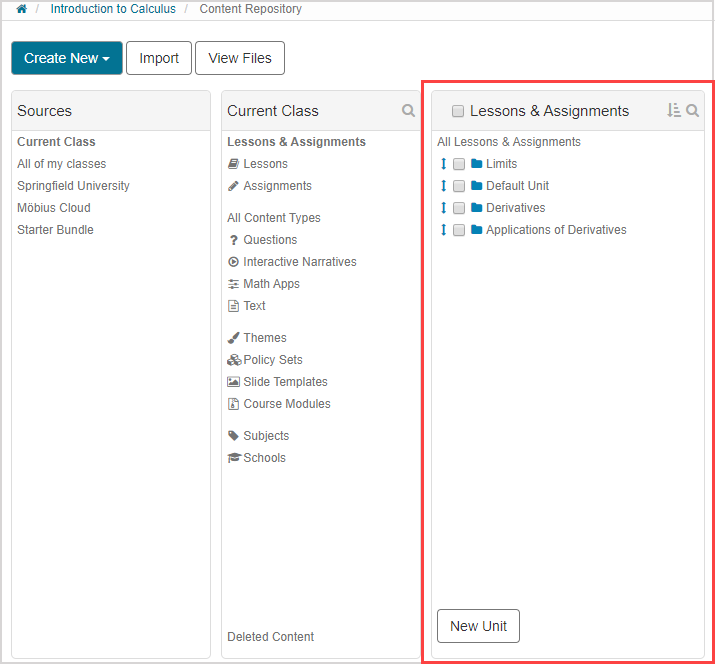This screenshot has height=664, width=715.
Task: Click the drag handle icon beside Limits
Action: [443, 164]
